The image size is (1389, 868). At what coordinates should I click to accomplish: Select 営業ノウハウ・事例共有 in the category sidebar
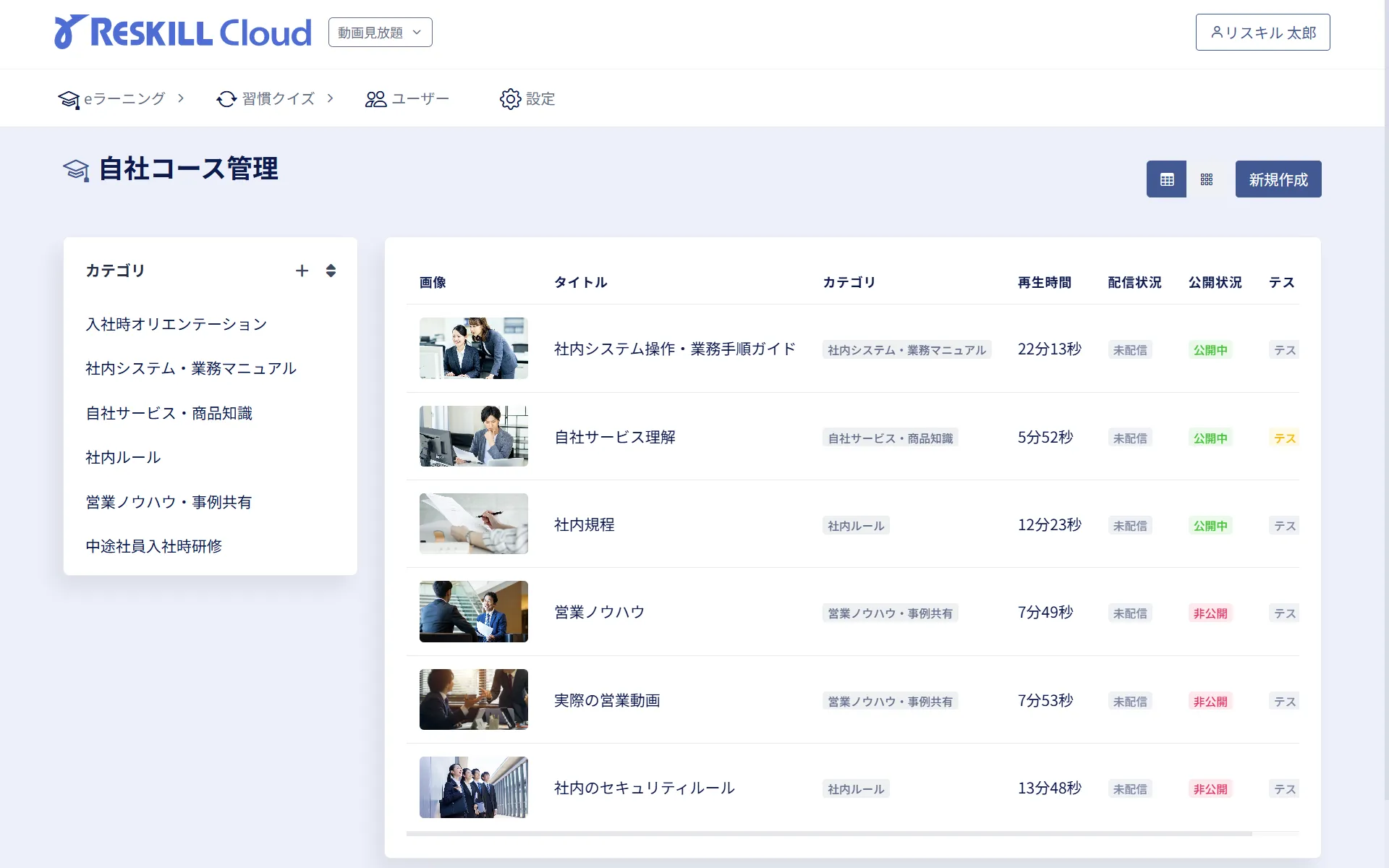(x=169, y=502)
